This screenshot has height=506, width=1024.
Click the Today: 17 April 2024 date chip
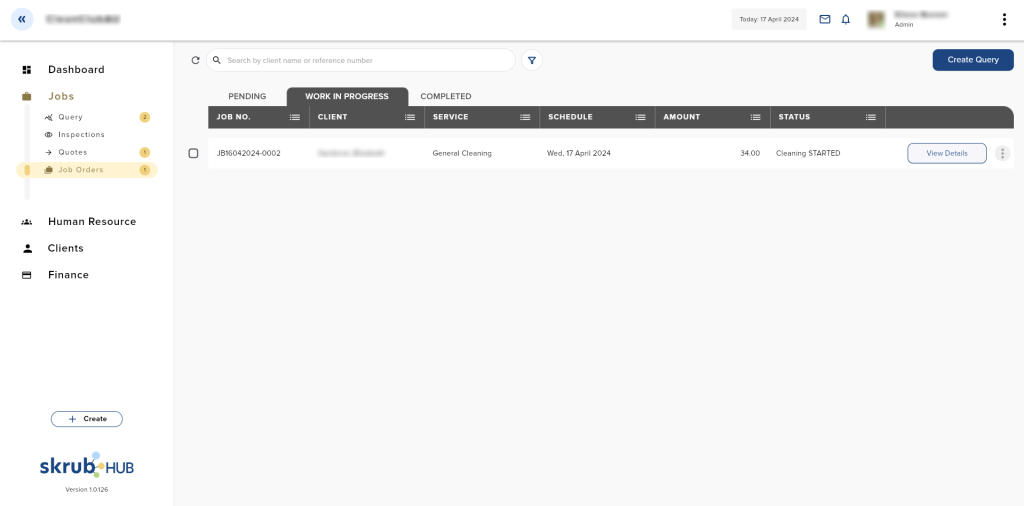[769, 20]
